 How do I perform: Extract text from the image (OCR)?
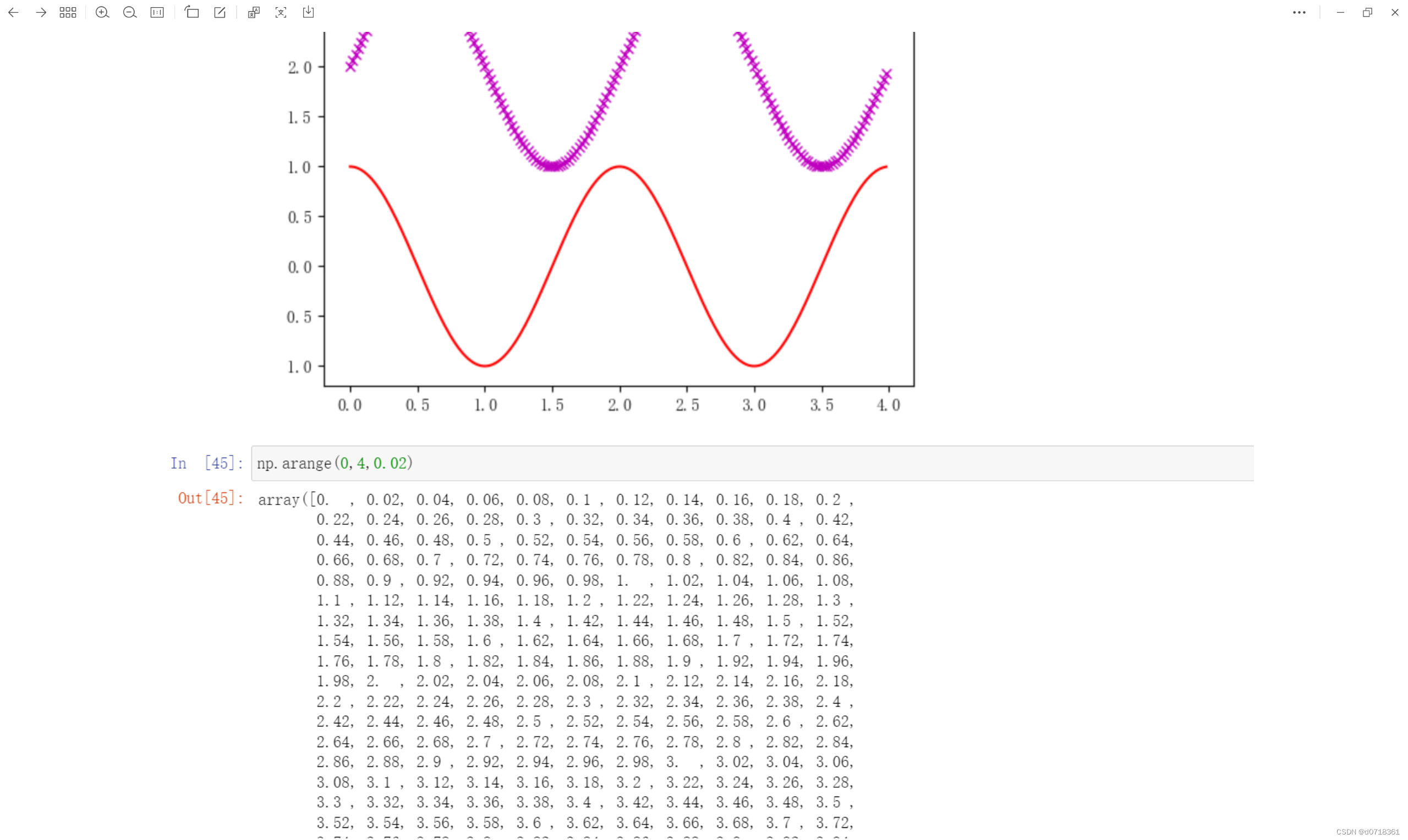pos(281,13)
